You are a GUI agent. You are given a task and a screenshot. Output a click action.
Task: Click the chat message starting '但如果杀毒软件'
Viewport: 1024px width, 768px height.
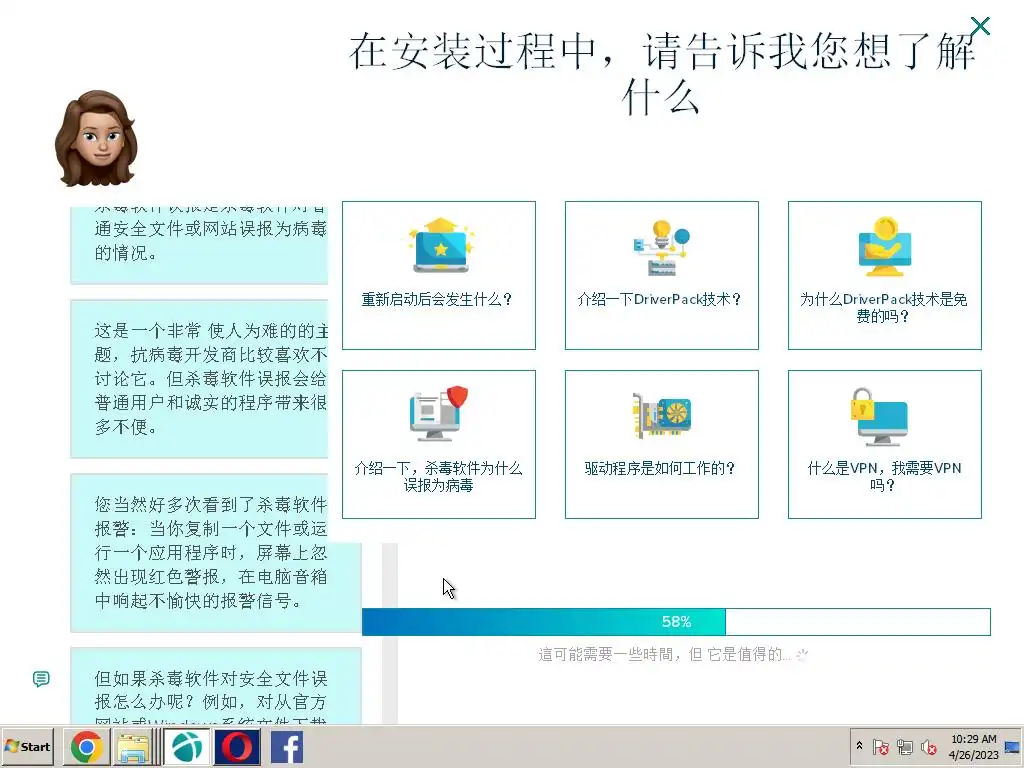pos(216,686)
